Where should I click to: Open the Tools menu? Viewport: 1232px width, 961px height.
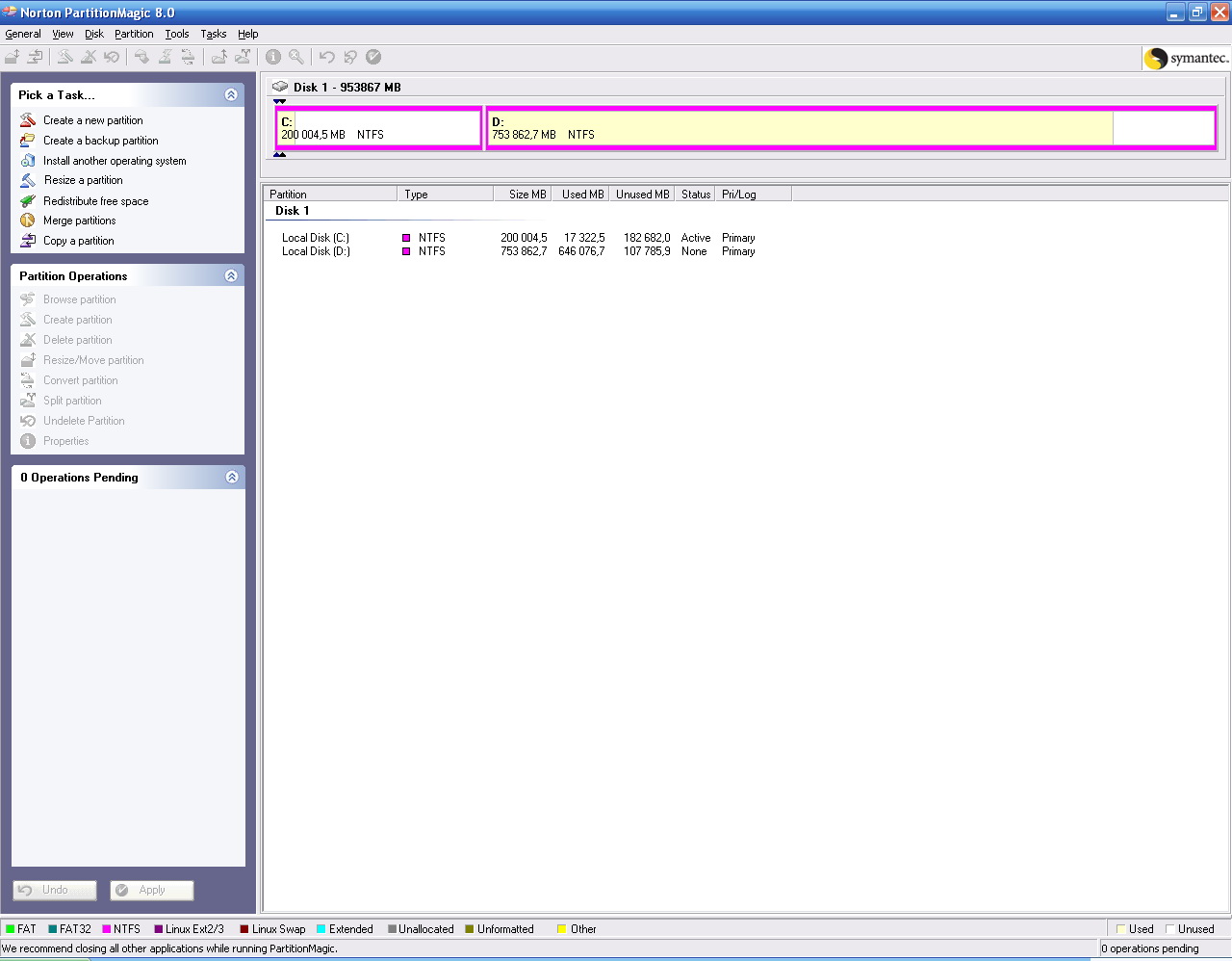click(x=176, y=34)
